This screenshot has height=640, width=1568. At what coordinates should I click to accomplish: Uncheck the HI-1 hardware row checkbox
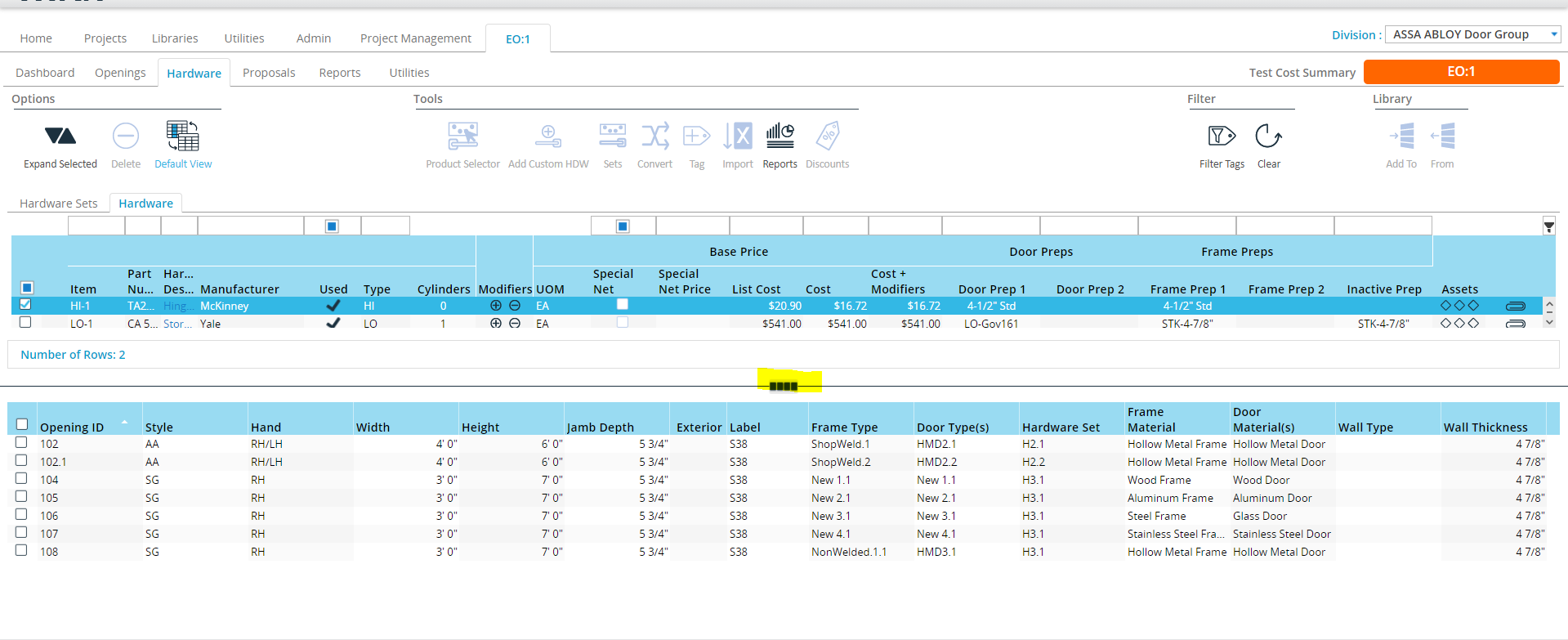pyautogui.click(x=25, y=305)
